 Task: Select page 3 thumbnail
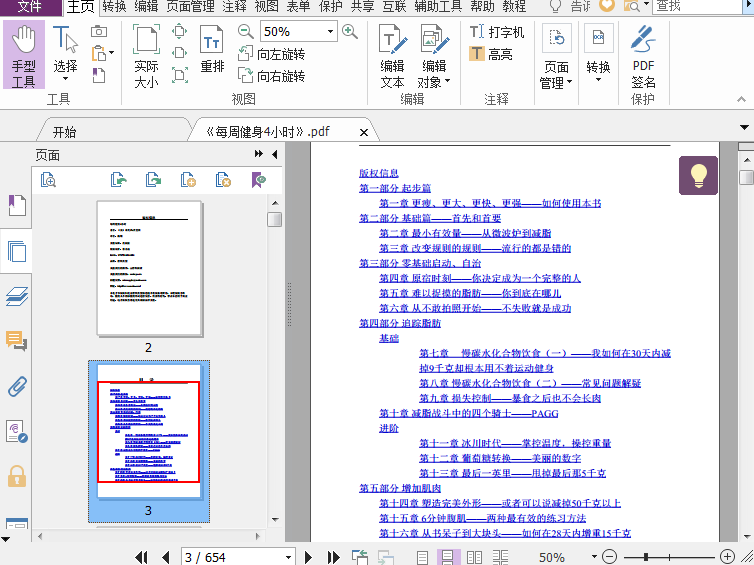(x=149, y=431)
